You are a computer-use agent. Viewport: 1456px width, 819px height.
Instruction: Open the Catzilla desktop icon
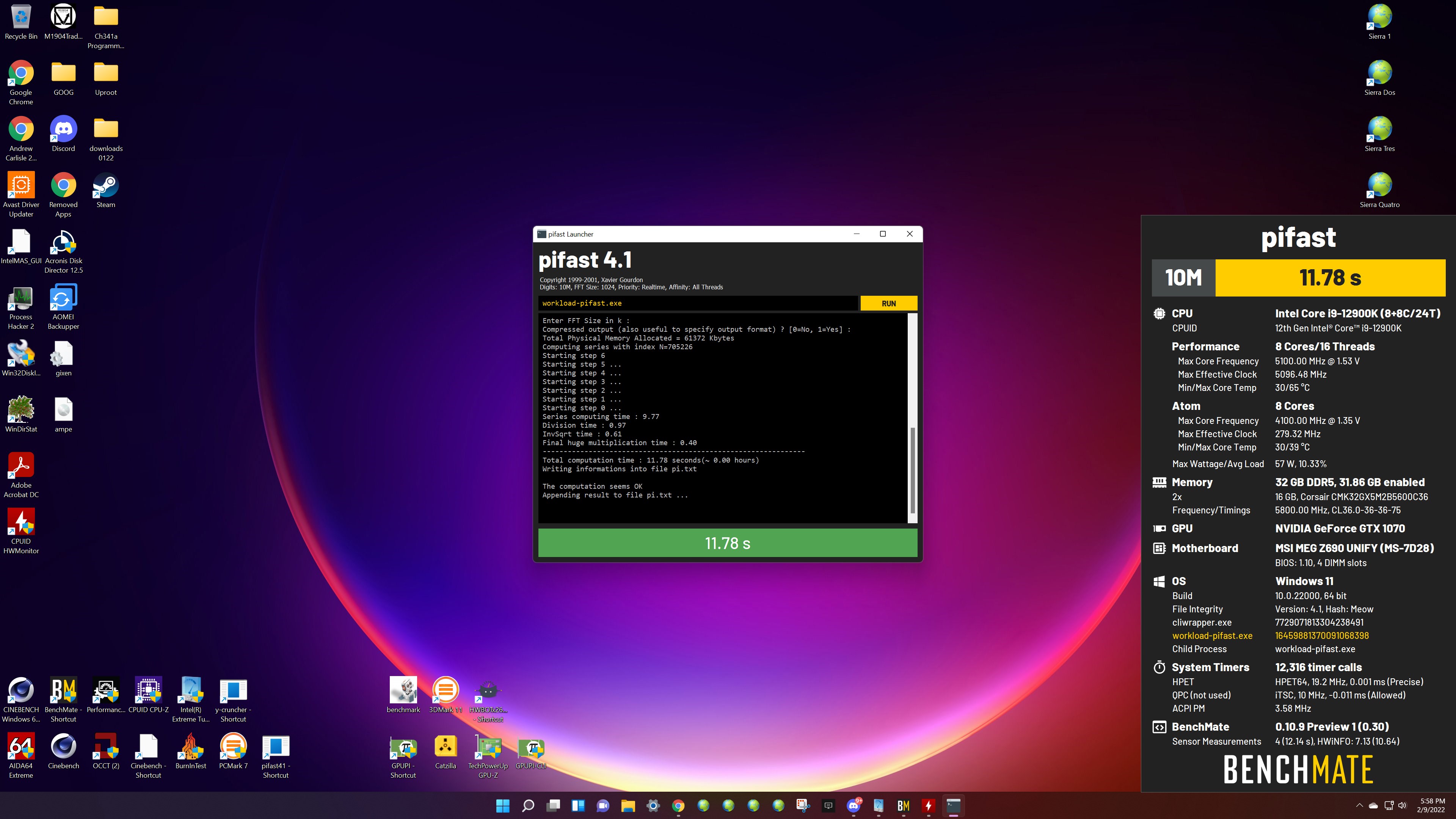(x=446, y=751)
